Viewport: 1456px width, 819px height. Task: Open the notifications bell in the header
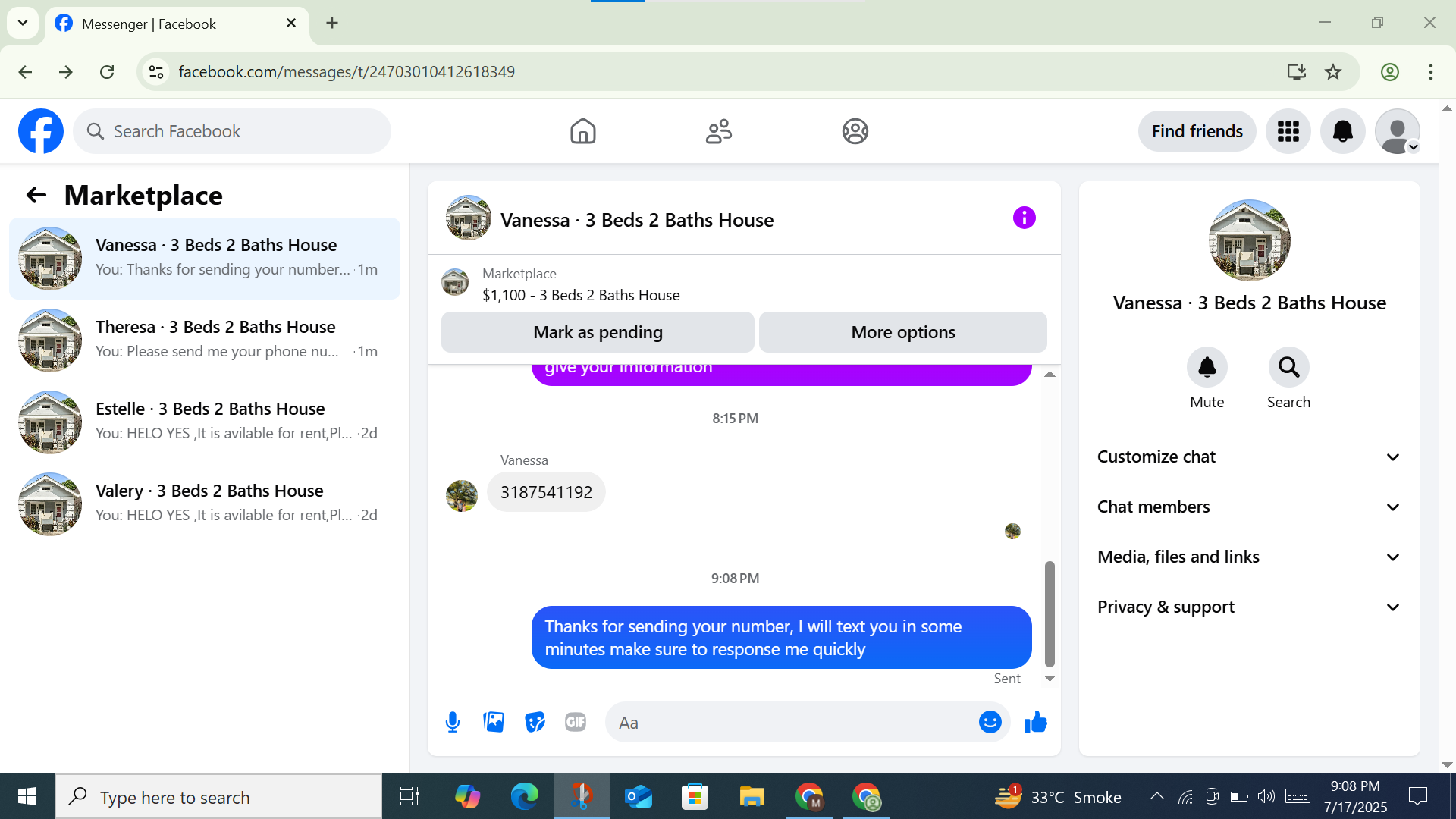click(1342, 131)
